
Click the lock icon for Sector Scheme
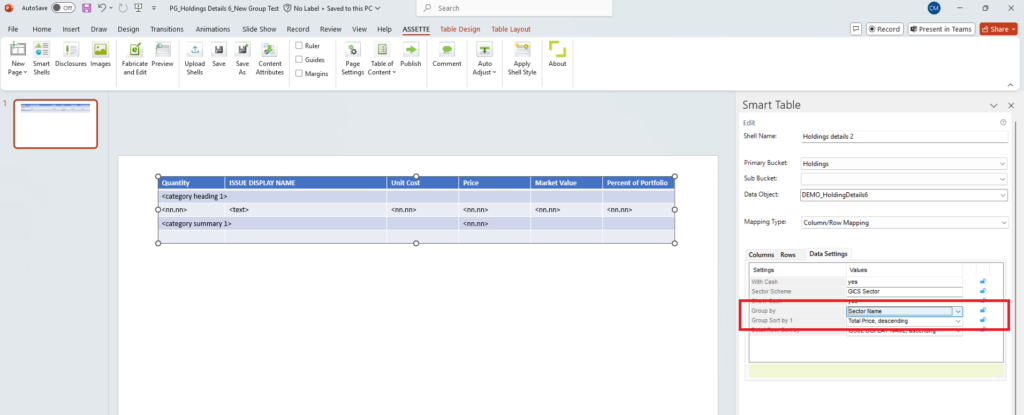(x=983, y=291)
